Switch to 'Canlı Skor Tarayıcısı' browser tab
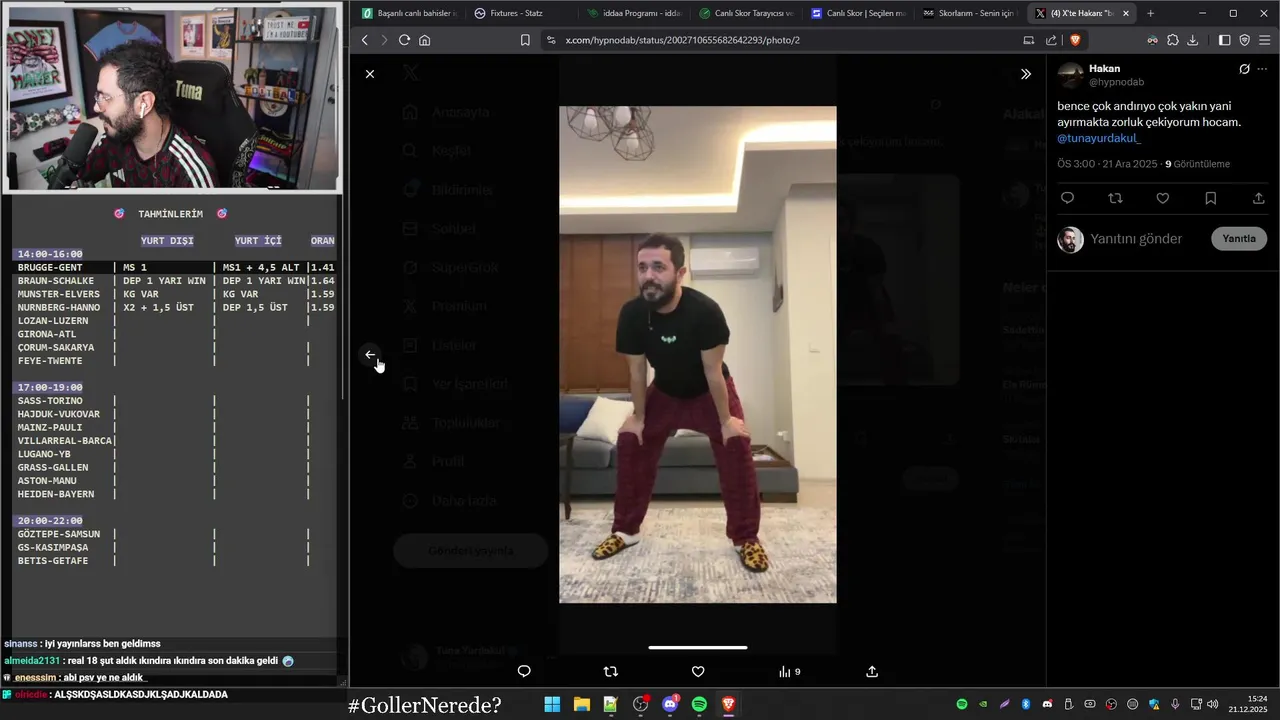 (x=746, y=13)
